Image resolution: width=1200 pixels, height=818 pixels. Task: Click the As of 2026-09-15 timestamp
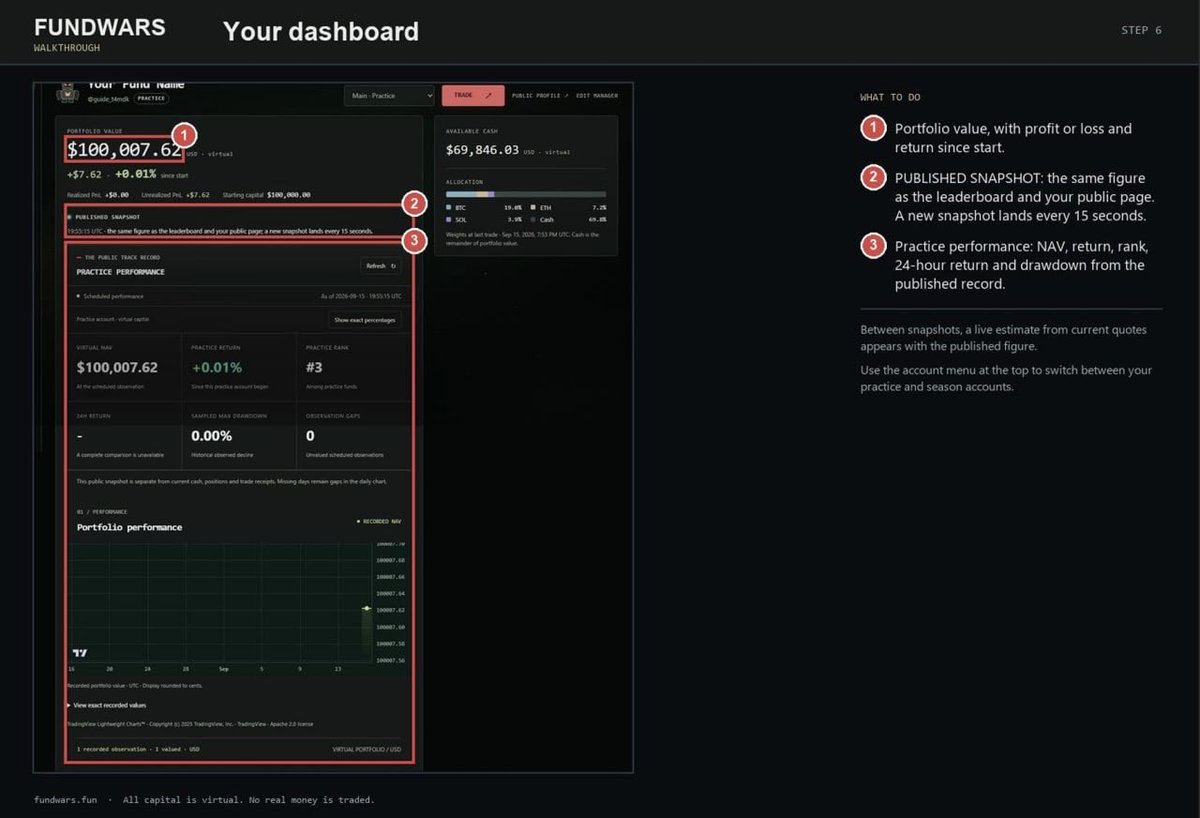click(360, 296)
